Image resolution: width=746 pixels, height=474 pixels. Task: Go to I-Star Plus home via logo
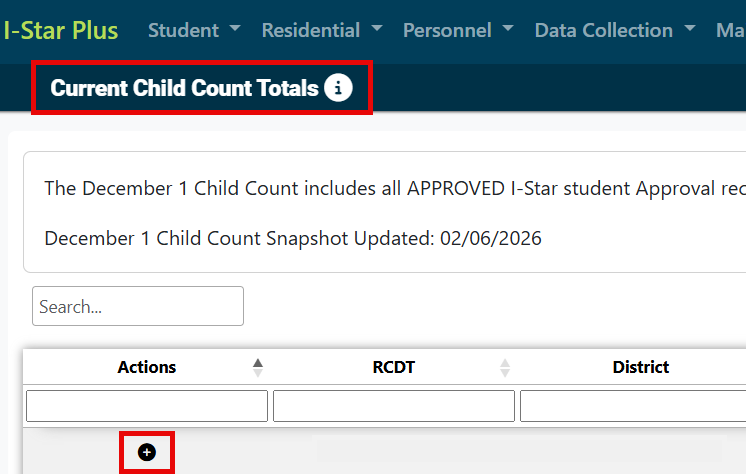pos(60,30)
